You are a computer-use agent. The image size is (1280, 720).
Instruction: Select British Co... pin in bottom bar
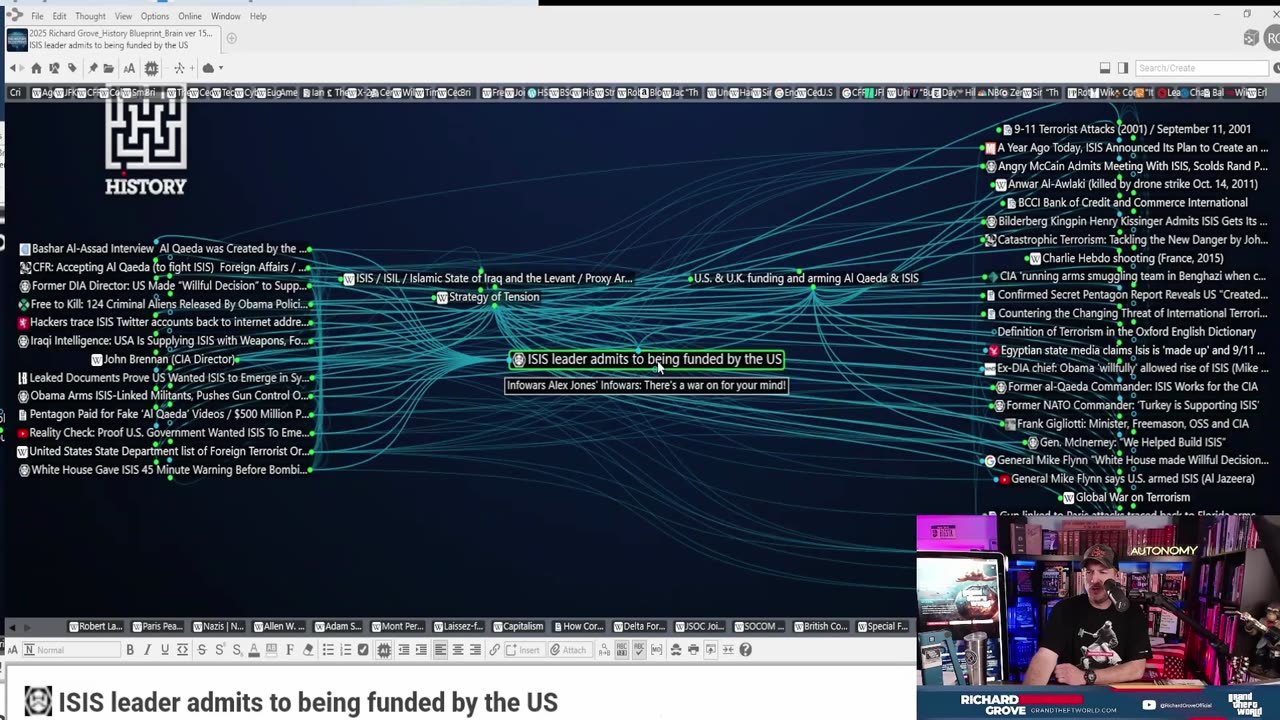coord(820,626)
